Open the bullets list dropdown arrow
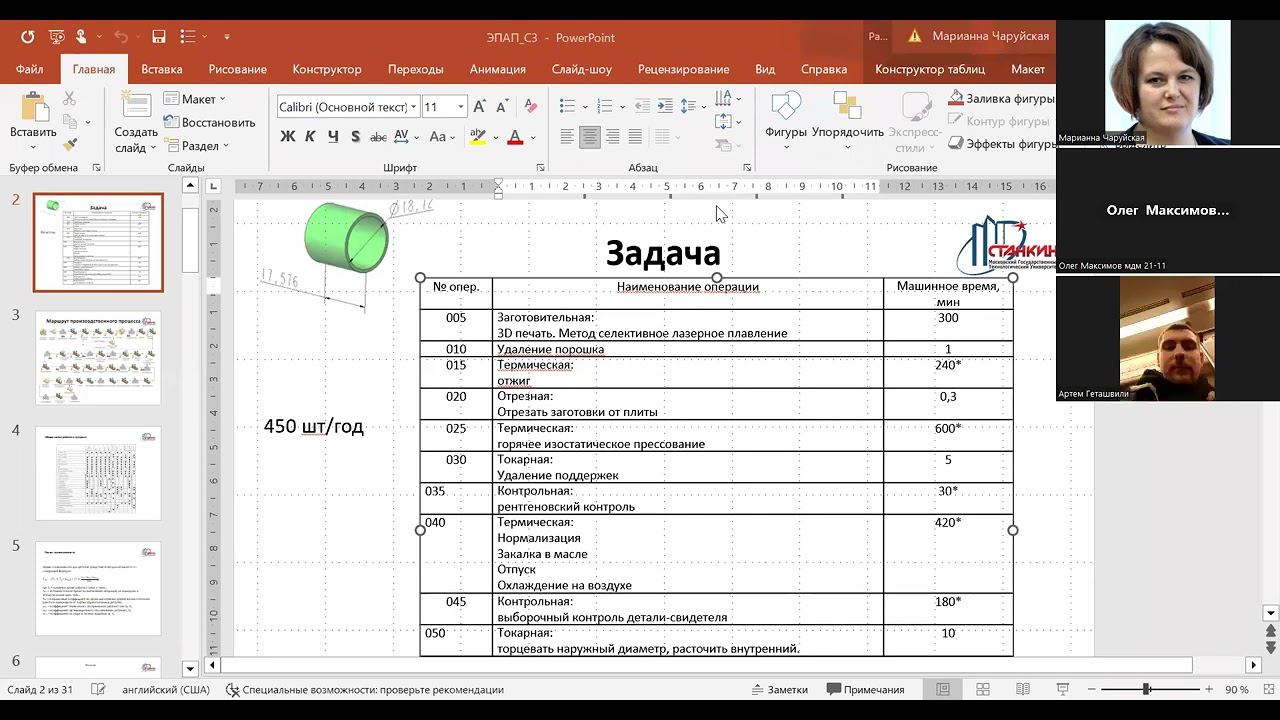1280x720 pixels. (x=584, y=107)
